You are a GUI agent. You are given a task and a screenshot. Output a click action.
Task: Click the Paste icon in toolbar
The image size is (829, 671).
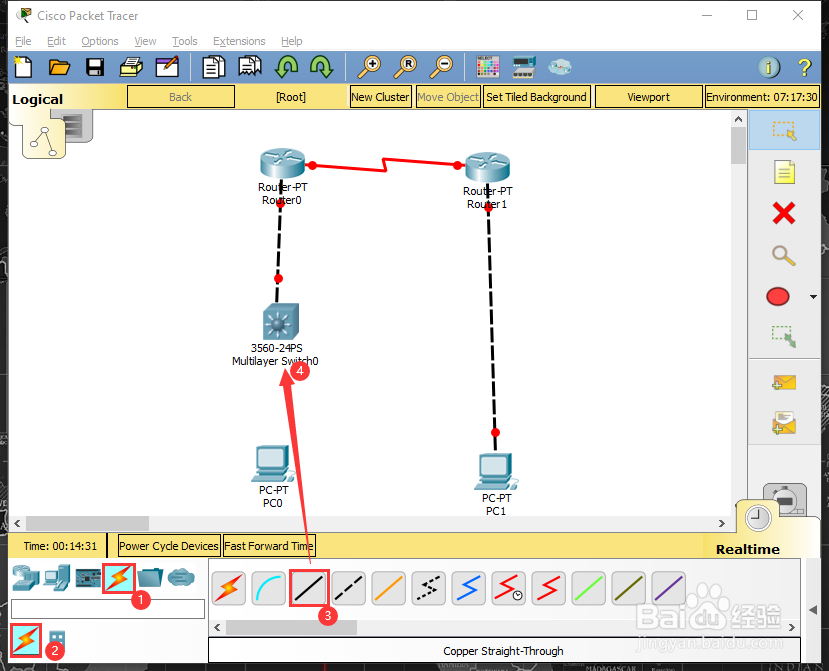[250, 67]
